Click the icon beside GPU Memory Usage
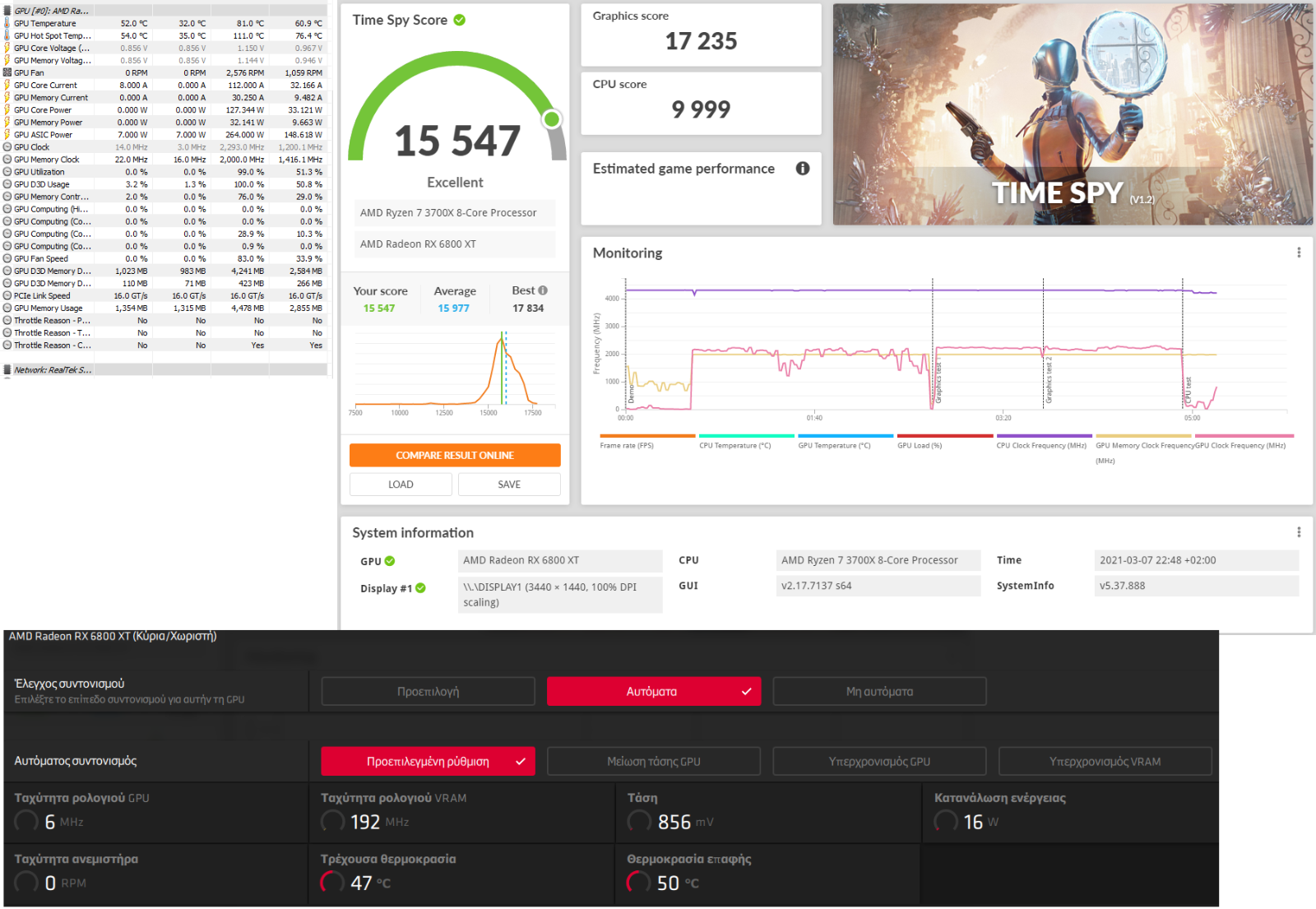Screen dimensions: 1316x909 (7, 308)
